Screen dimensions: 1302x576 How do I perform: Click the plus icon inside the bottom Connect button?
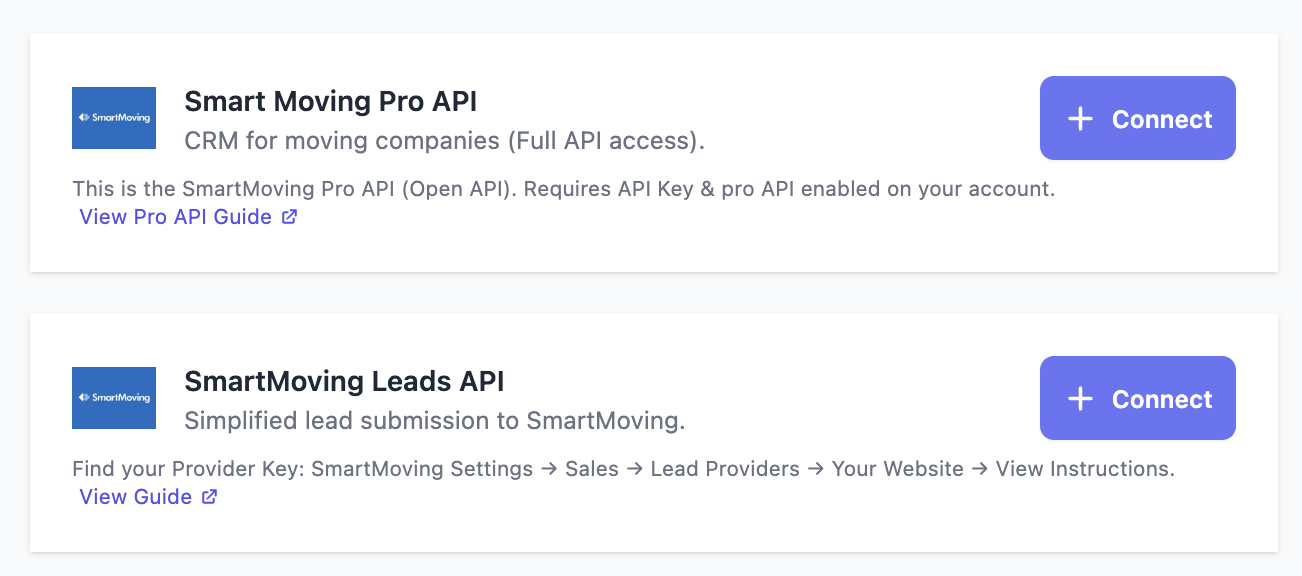(1080, 398)
